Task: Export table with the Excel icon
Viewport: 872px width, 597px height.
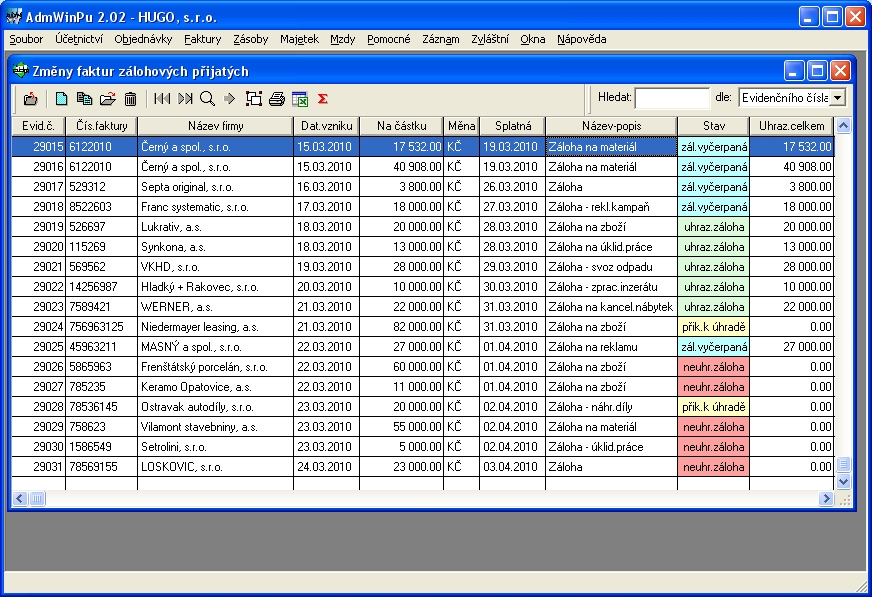Action: [x=299, y=98]
